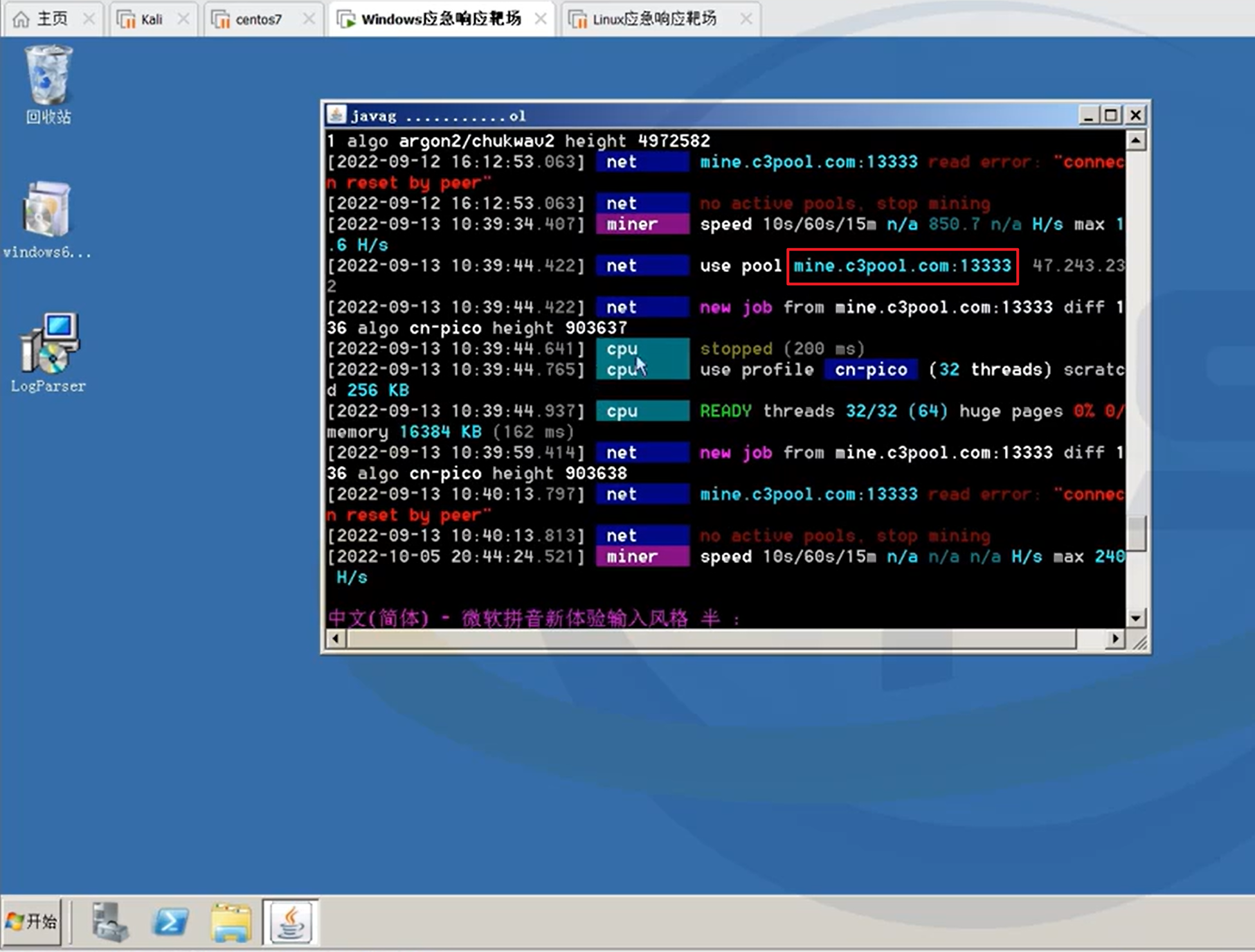Image resolution: width=1255 pixels, height=952 pixels.
Task: Select the windows6... installer desktop icon
Action: click(x=46, y=219)
